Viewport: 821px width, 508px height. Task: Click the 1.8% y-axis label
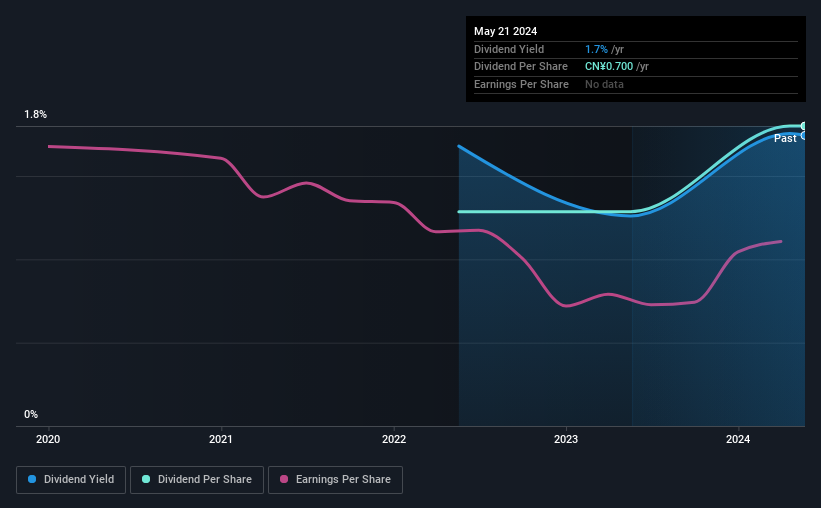tap(36, 114)
